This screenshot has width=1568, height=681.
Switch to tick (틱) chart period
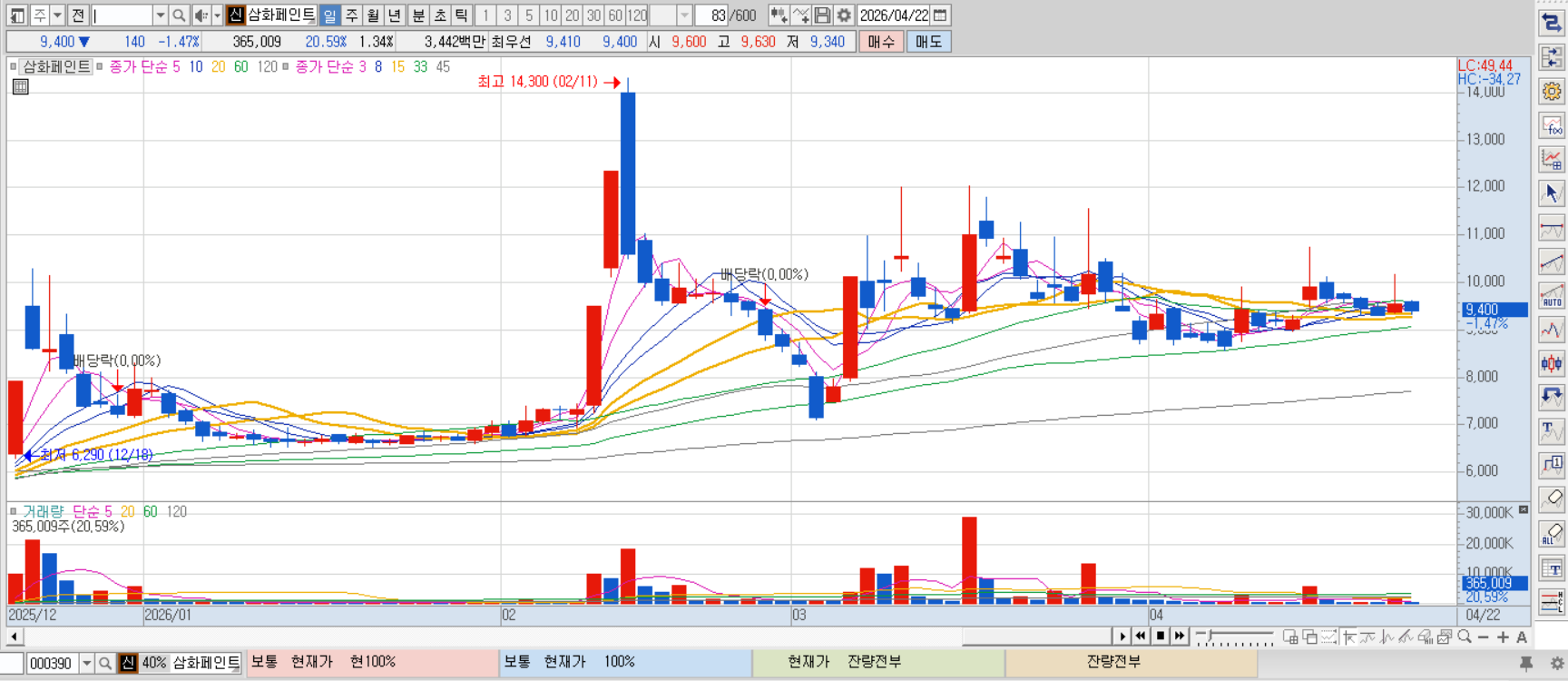pos(462,15)
